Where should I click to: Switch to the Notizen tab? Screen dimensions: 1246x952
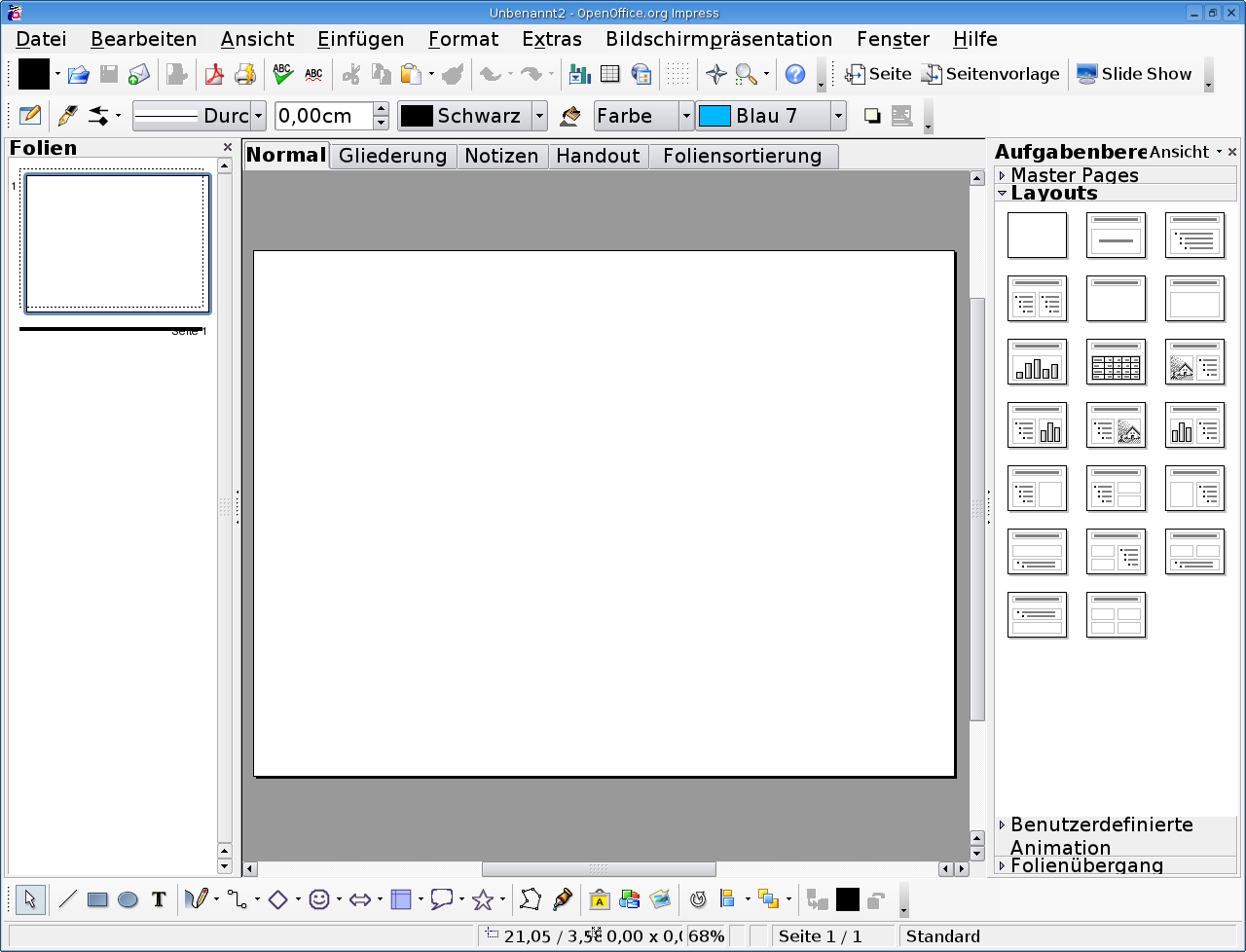pos(501,156)
